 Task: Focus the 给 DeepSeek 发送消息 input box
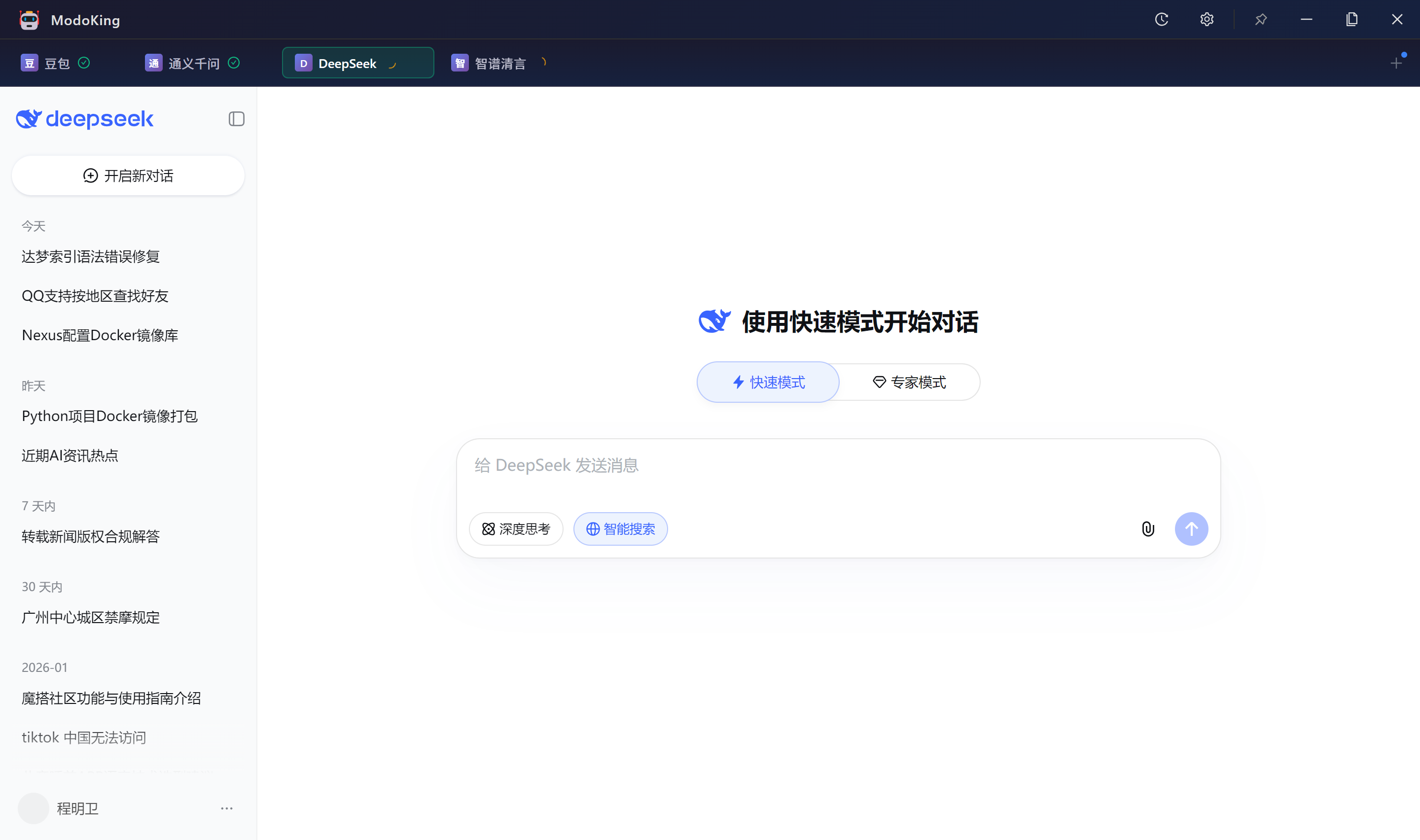point(838,465)
